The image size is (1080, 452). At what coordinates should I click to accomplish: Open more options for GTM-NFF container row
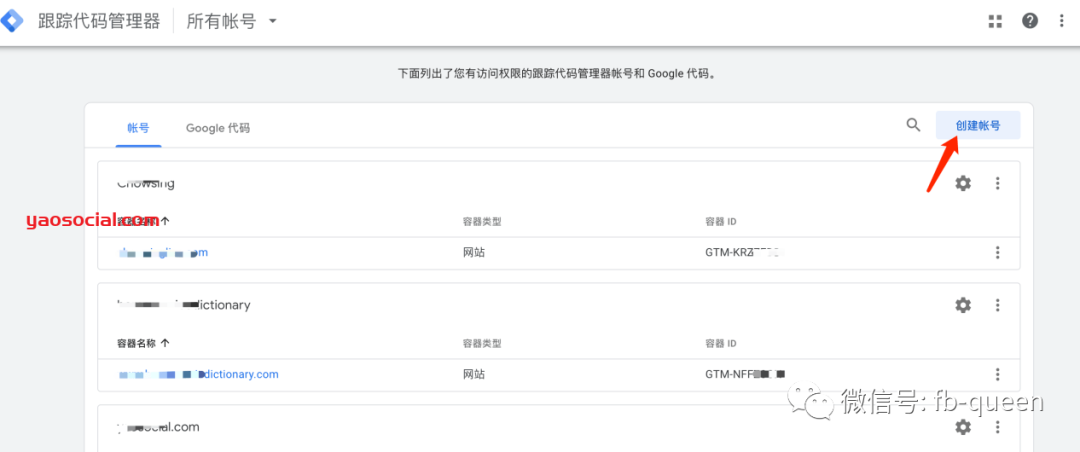[x=997, y=374]
